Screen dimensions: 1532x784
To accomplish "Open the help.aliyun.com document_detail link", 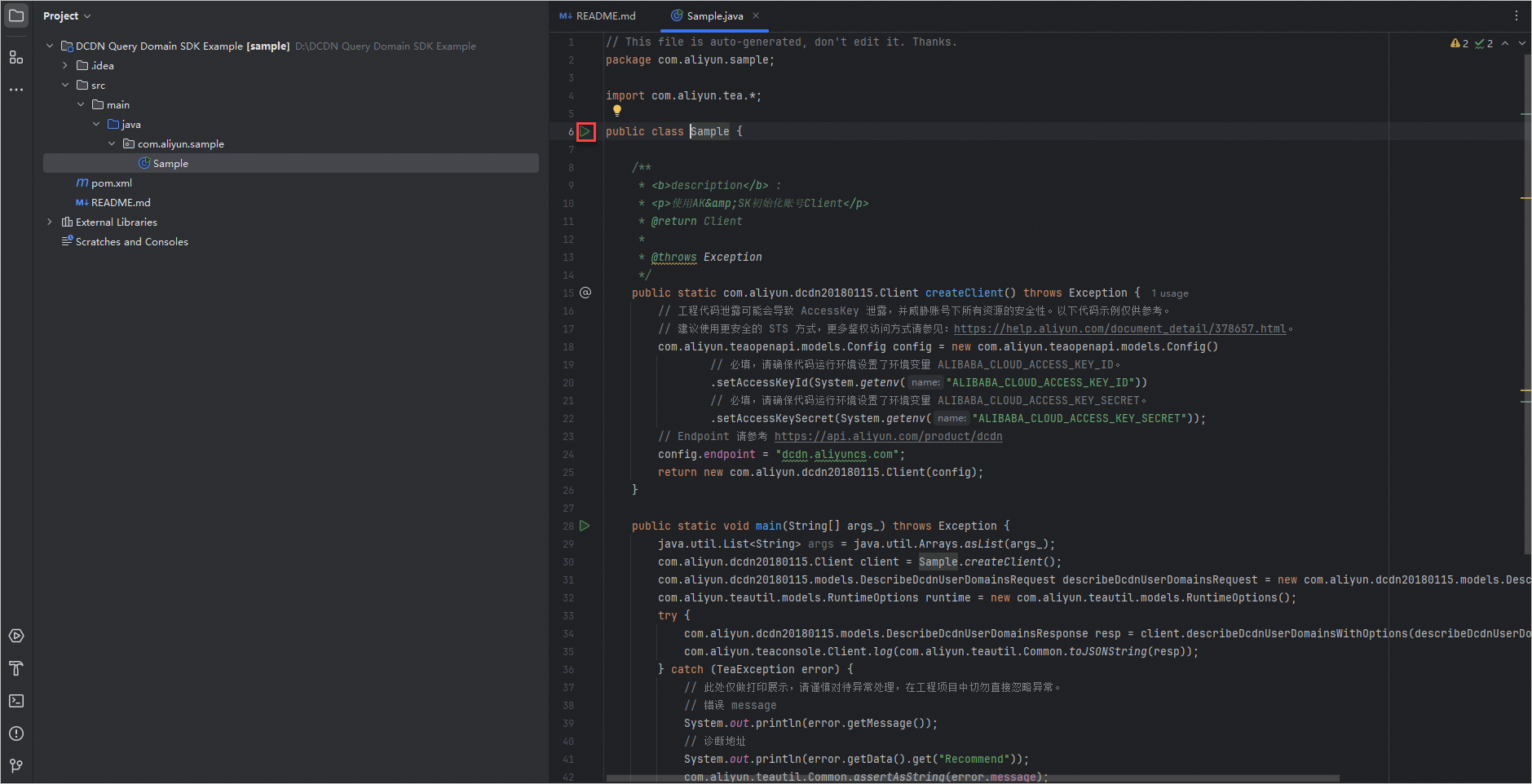I will tap(1119, 328).
